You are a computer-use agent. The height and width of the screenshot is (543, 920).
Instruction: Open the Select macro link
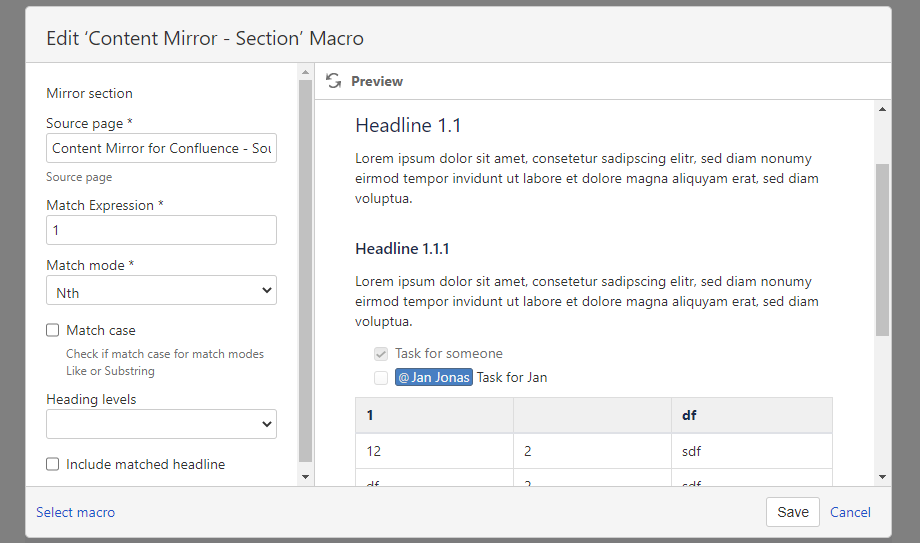tap(75, 512)
